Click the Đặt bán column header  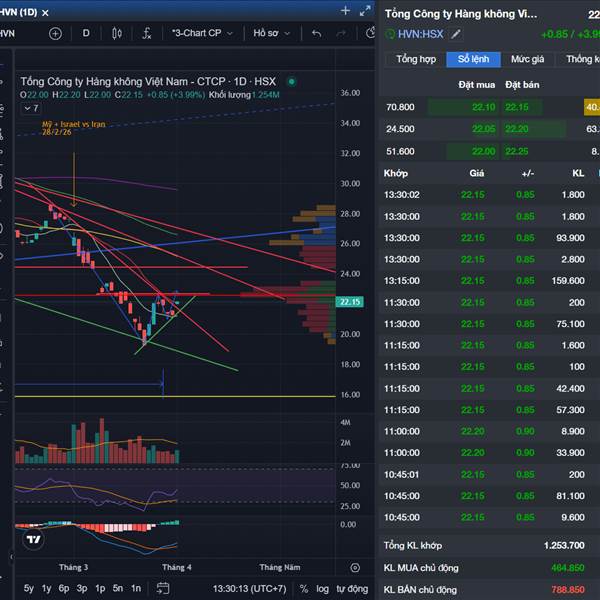[522, 85]
